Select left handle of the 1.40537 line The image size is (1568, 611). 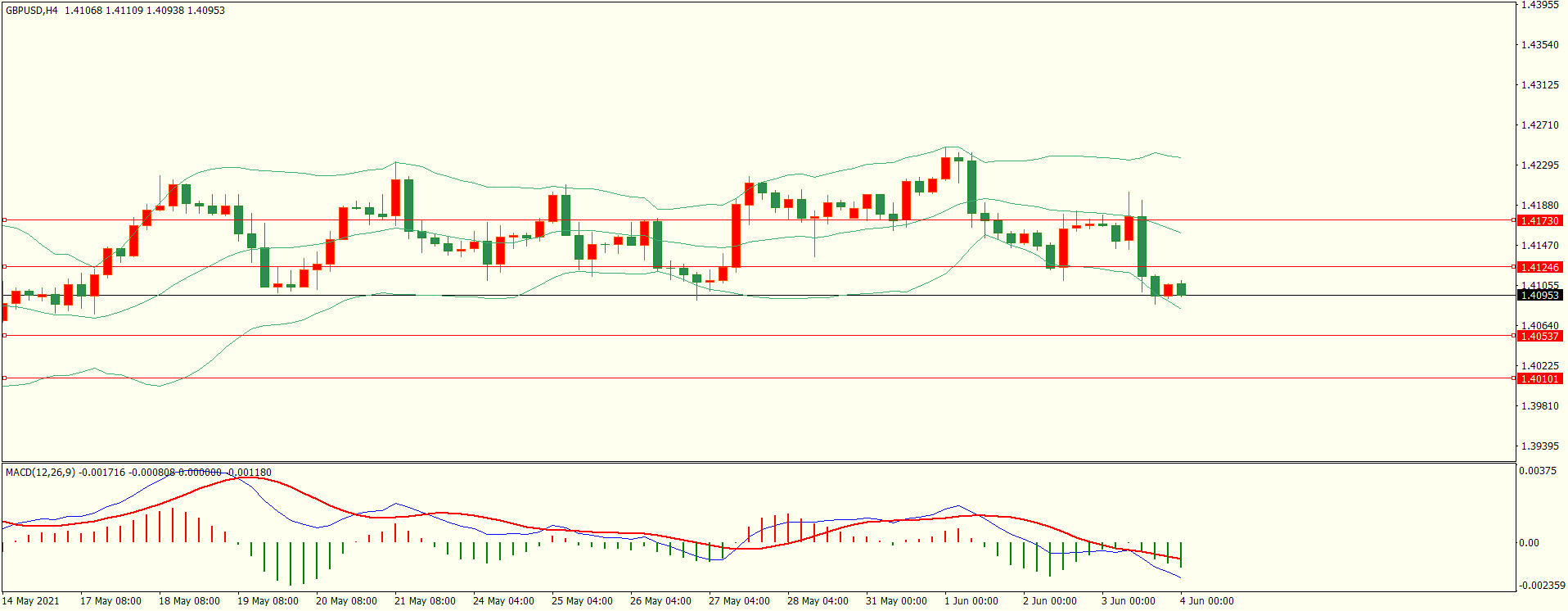coord(4,335)
